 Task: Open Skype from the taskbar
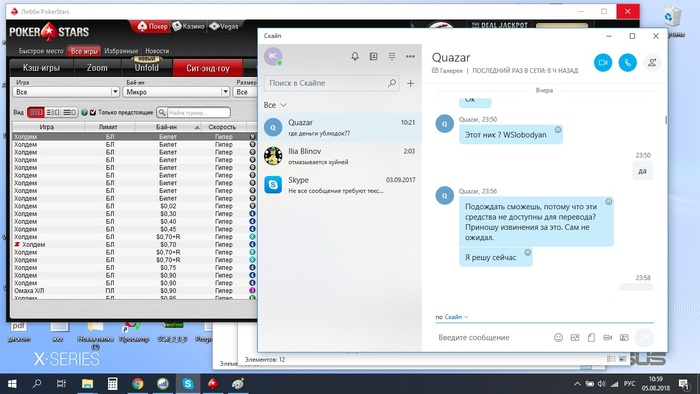click(x=188, y=383)
